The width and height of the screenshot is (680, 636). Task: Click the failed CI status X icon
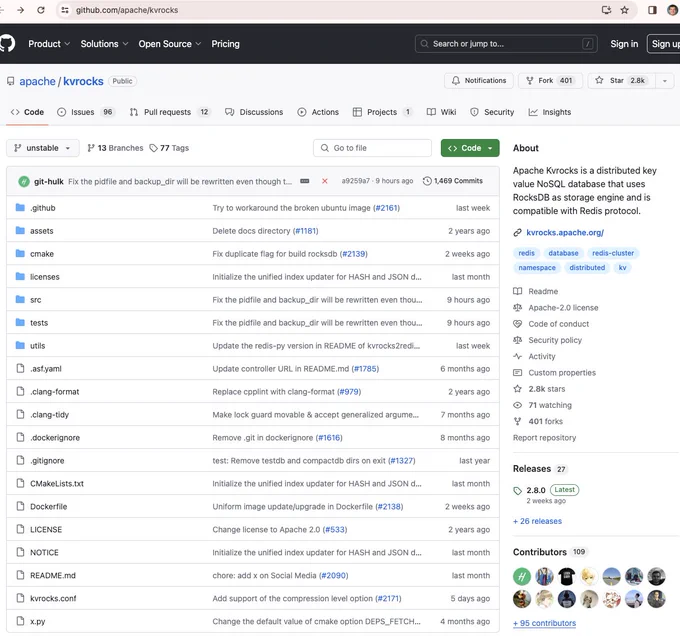coord(324,181)
